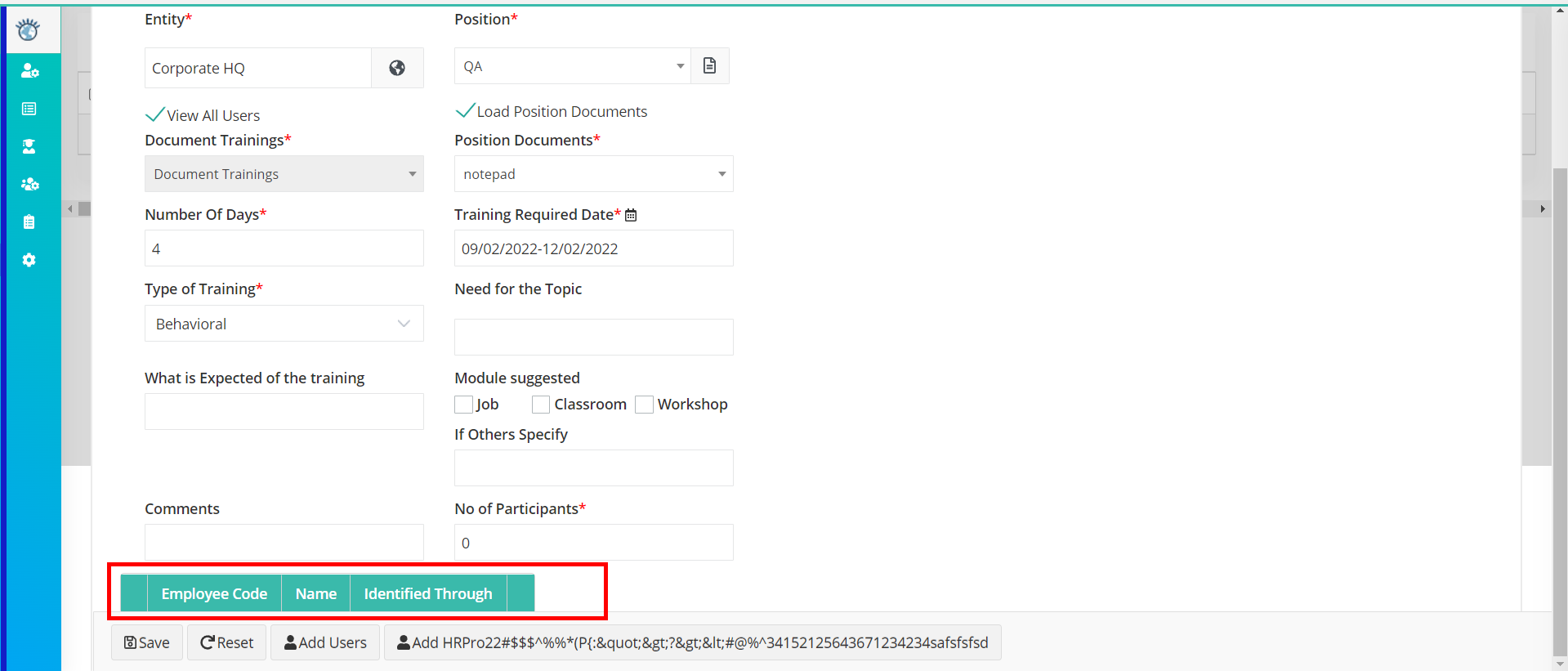This screenshot has height=671, width=1568.
Task: Toggle the View All Users checkbox
Action: tap(155, 114)
